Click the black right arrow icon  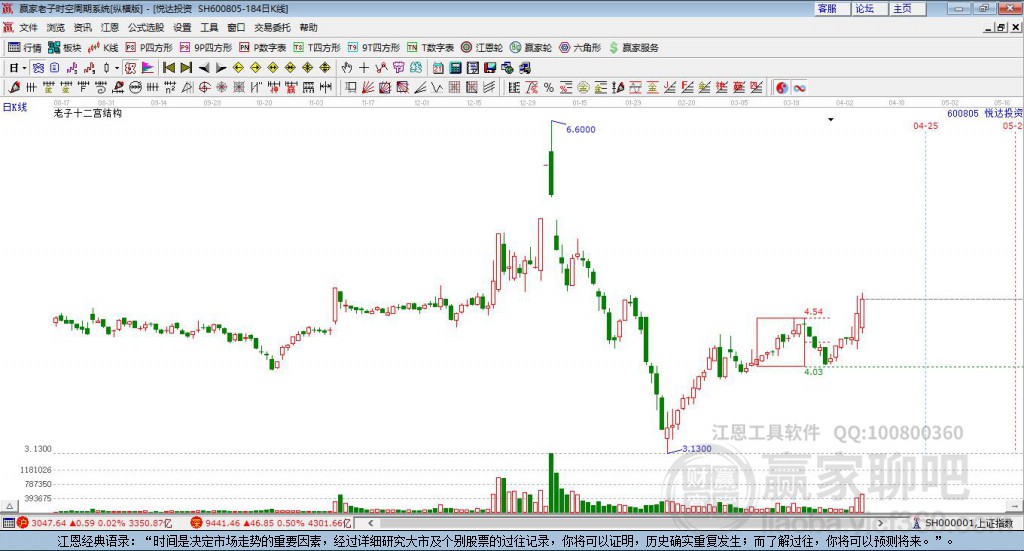click(221, 68)
